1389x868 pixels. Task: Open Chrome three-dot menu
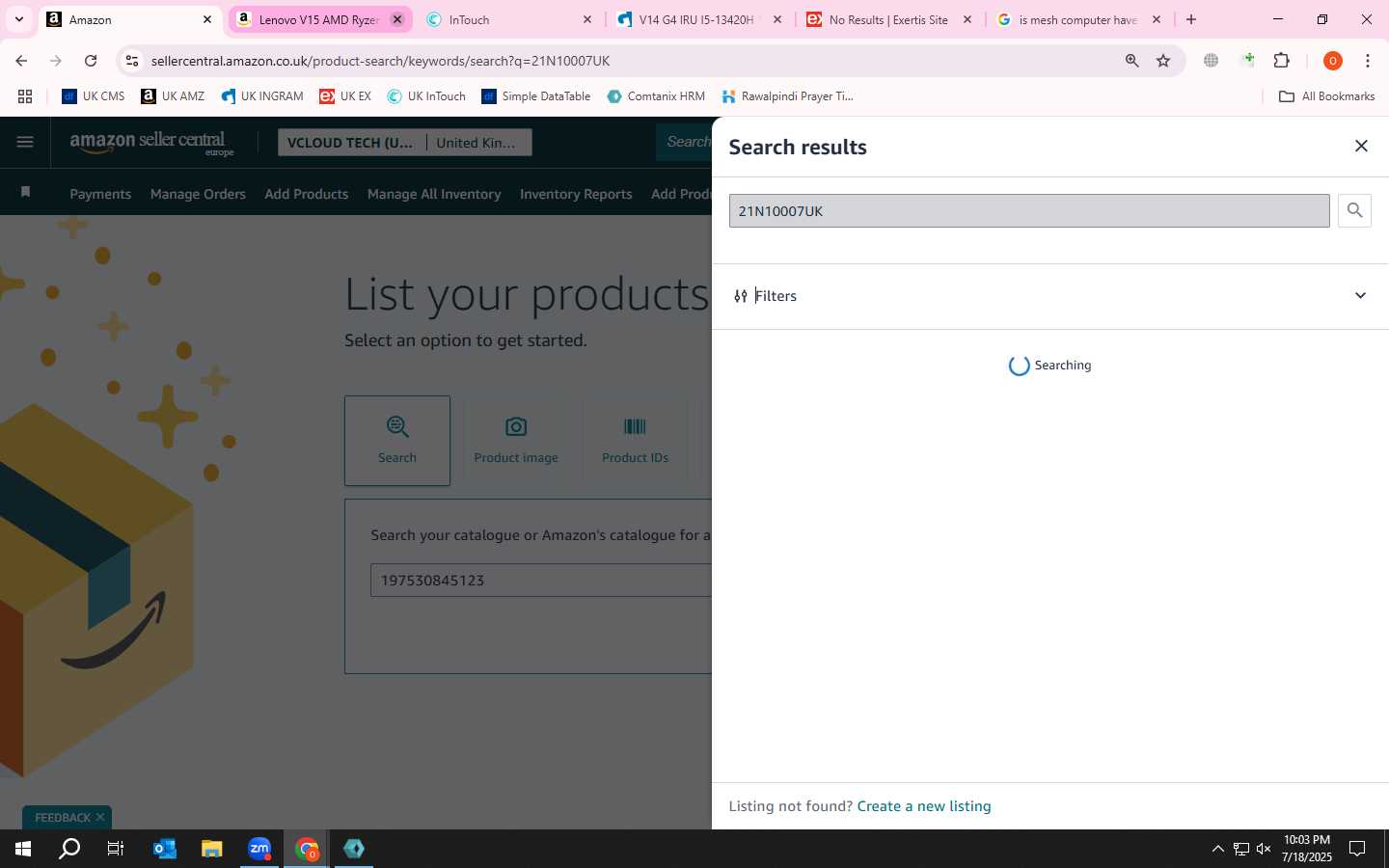(x=1368, y=61)
